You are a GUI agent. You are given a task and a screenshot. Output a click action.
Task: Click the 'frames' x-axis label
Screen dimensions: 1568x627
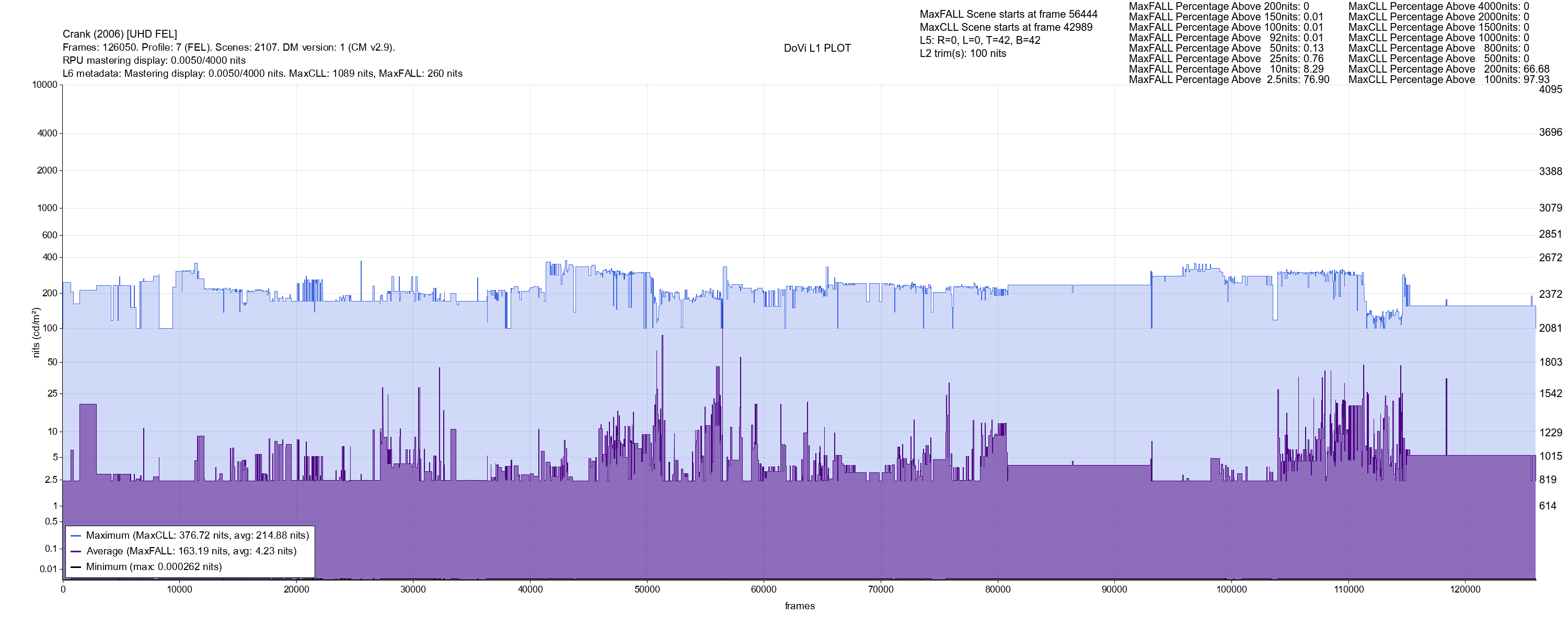click(x=799, y=606)
